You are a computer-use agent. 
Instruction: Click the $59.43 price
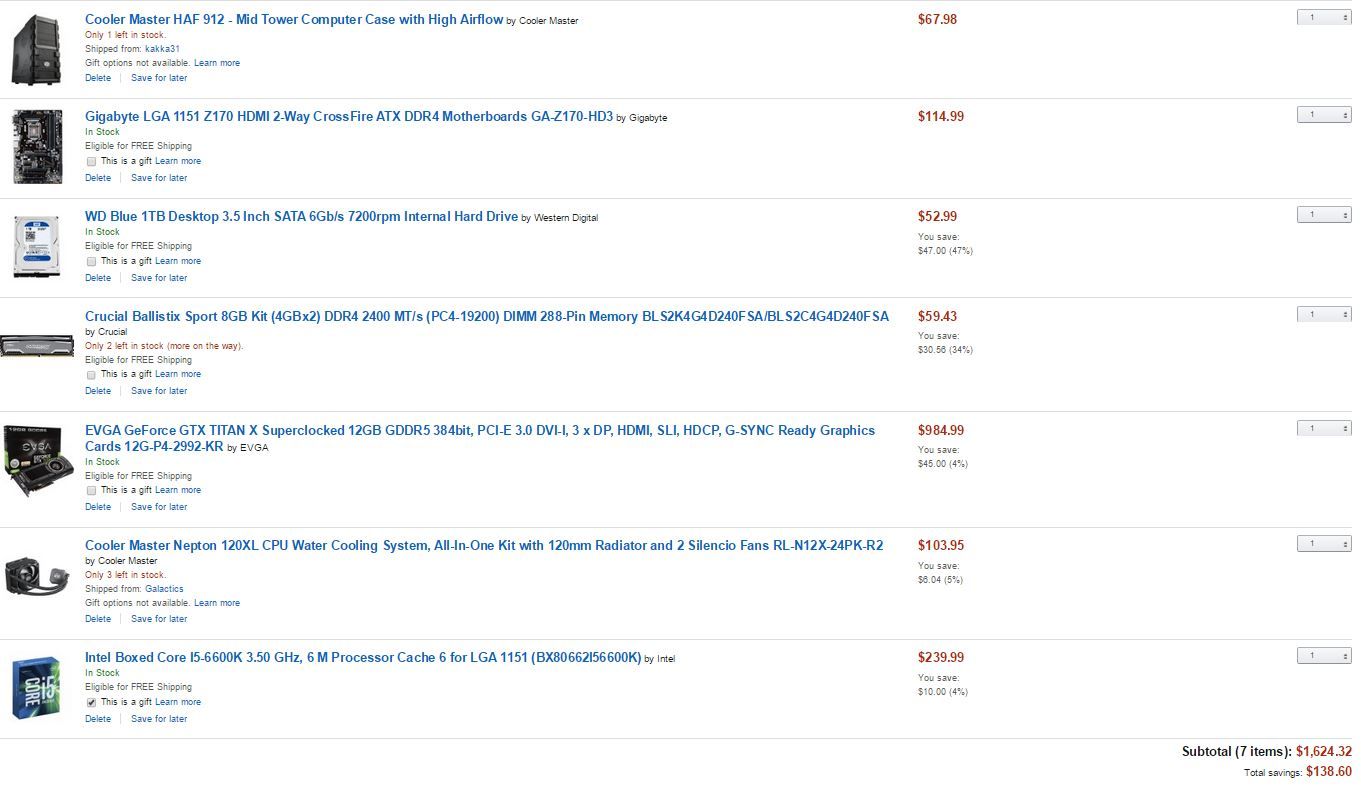pyautogui.click(x=937, y=316)
